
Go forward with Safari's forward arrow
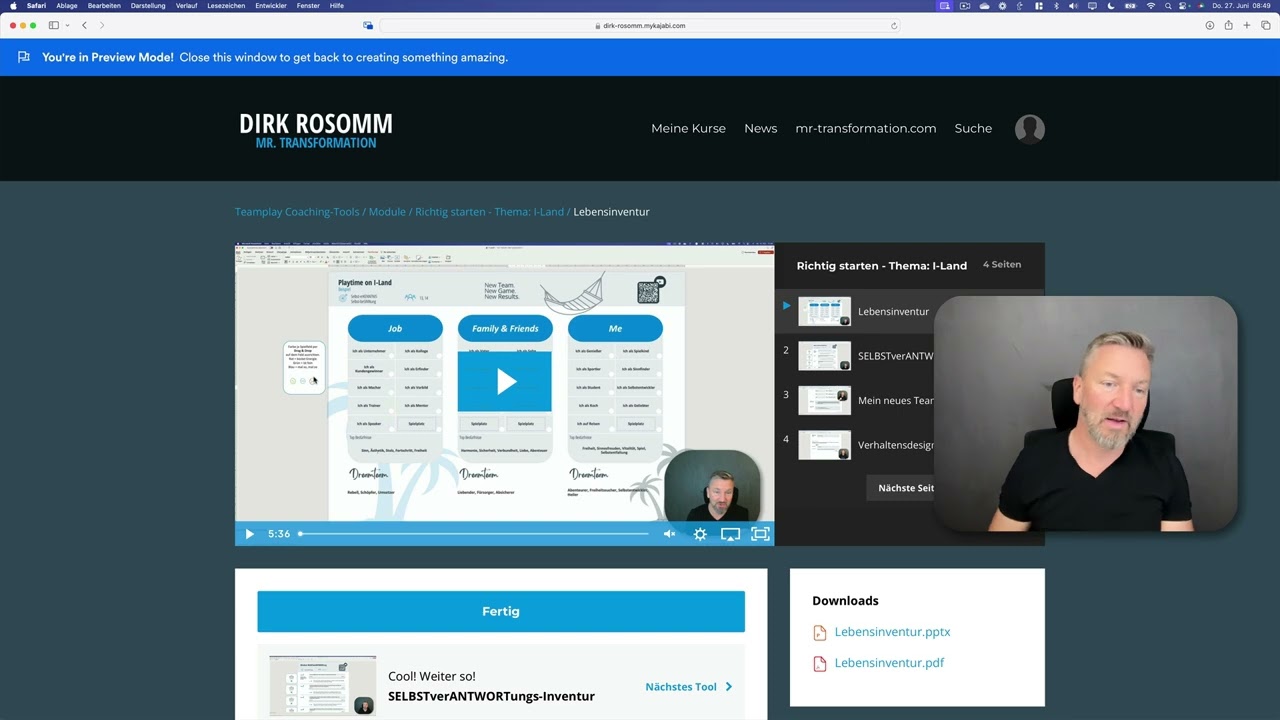pos(101,25)
